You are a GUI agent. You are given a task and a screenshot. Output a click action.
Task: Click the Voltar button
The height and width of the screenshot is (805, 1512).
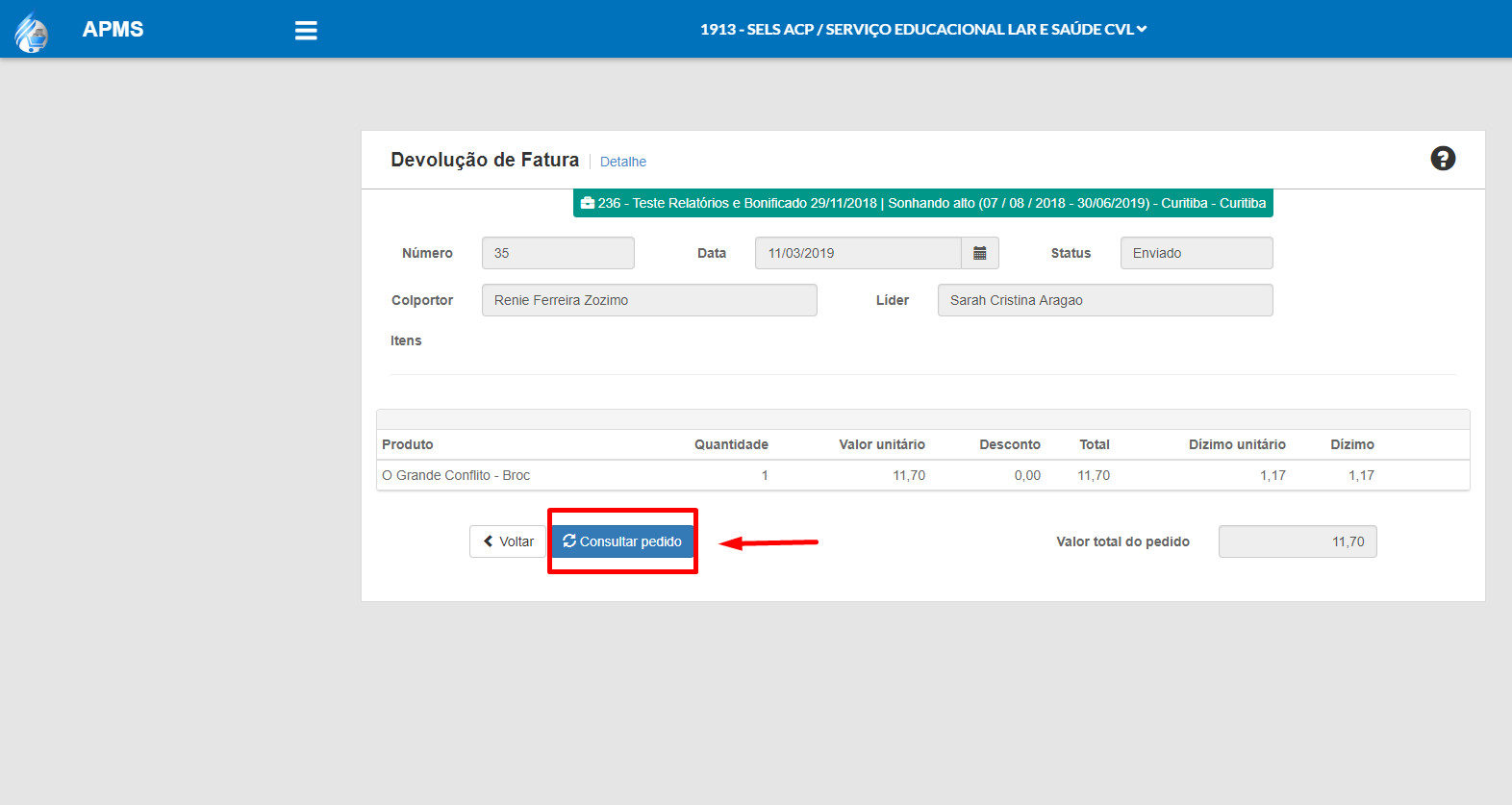[x=508, y=541]
